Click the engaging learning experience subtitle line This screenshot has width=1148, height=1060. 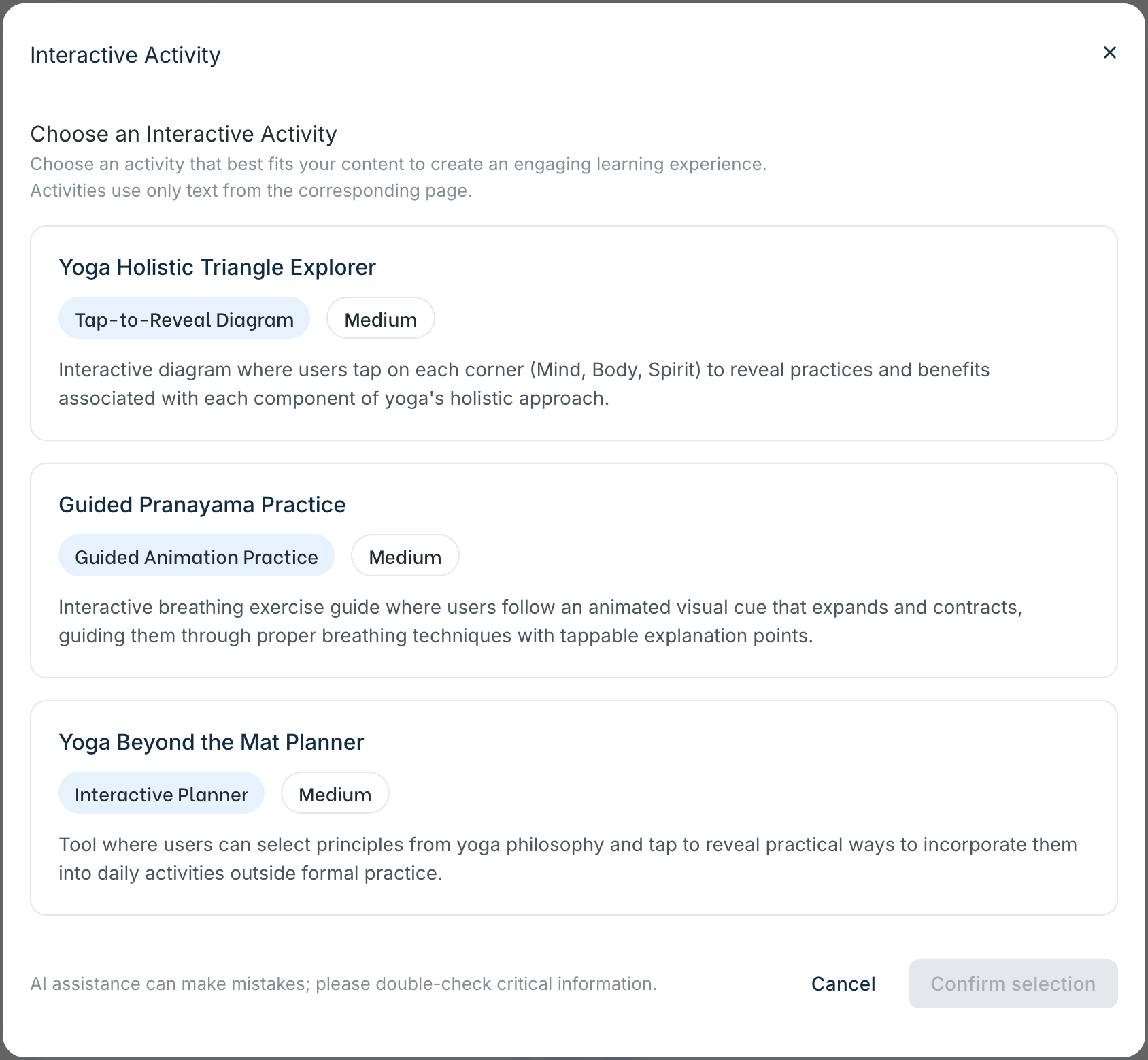click(398, 164)
